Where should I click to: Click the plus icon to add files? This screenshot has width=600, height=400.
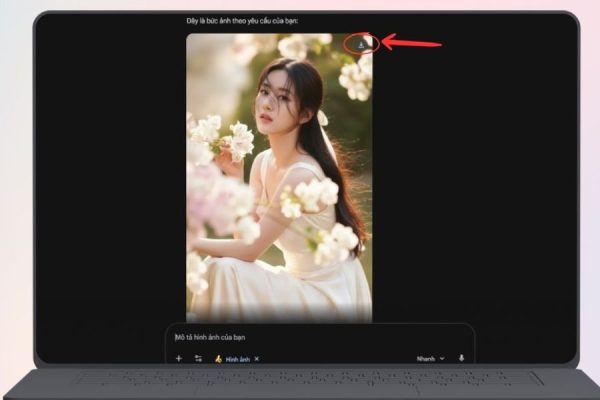pyautogui.click(x=179, y=358)
